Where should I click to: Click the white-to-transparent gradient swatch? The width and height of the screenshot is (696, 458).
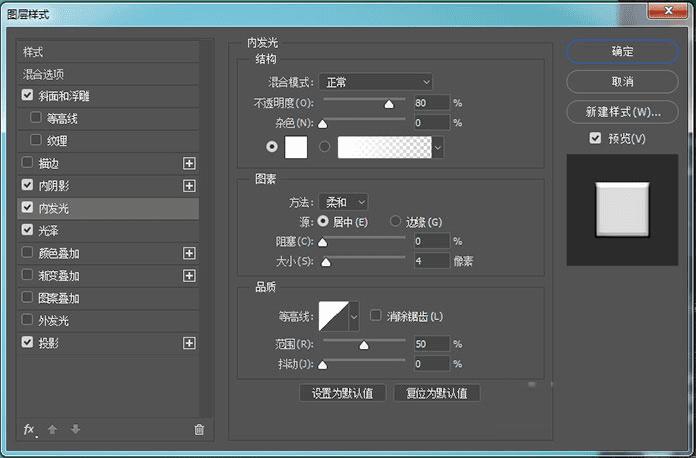[x=384, y=147]
